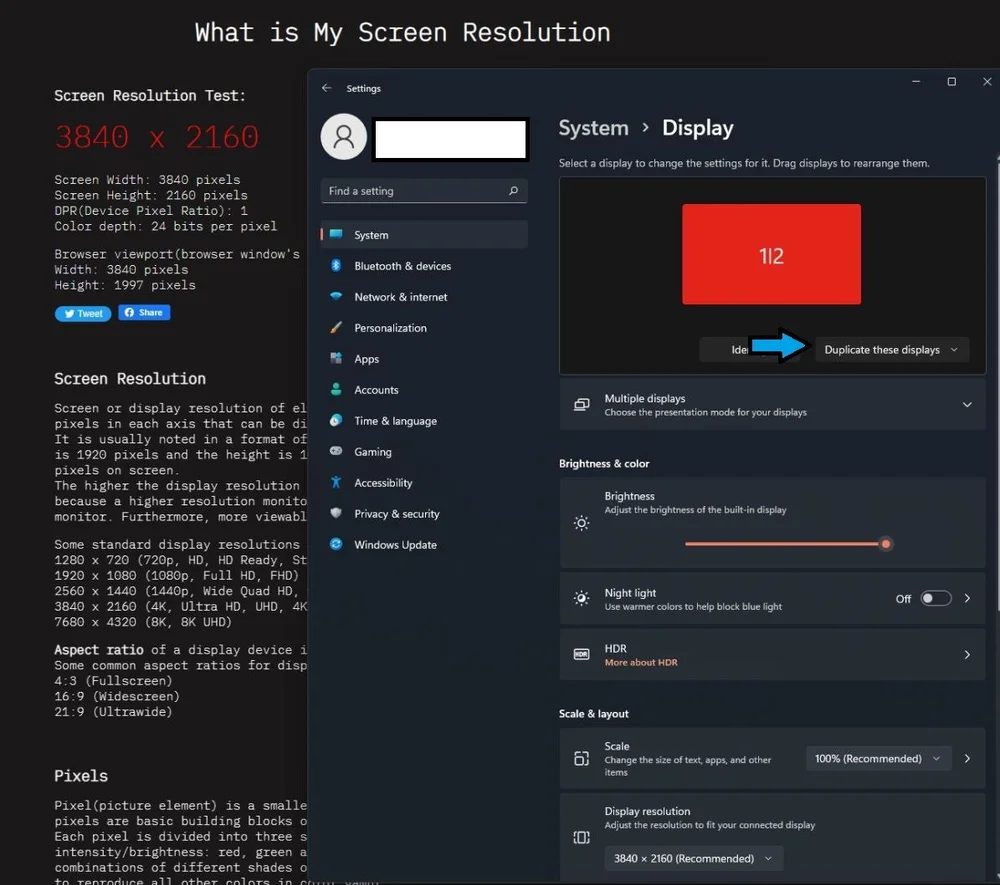Click the brightness slider handle
The width and height of the screenshot is (1000, 885).
tap(886, 543)
